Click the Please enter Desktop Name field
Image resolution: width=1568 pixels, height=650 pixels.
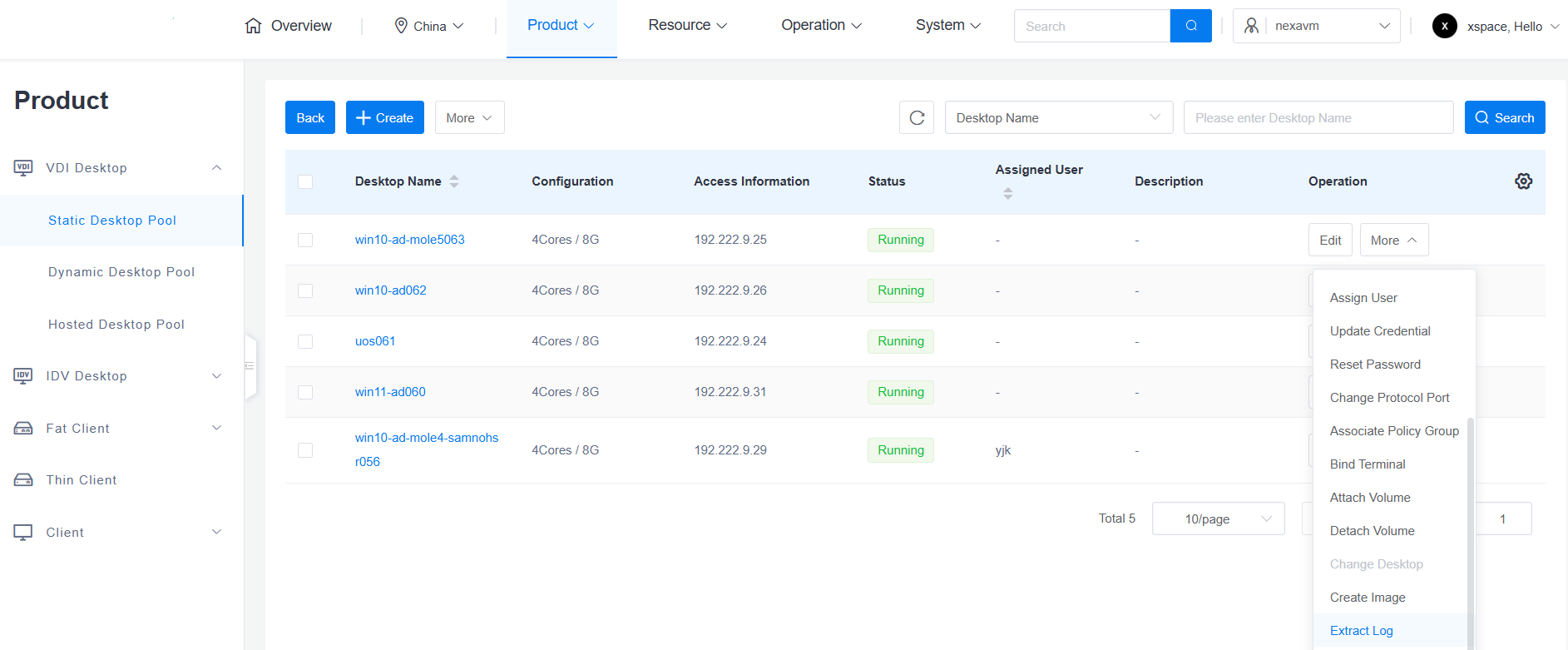[x=1318, y=118]
